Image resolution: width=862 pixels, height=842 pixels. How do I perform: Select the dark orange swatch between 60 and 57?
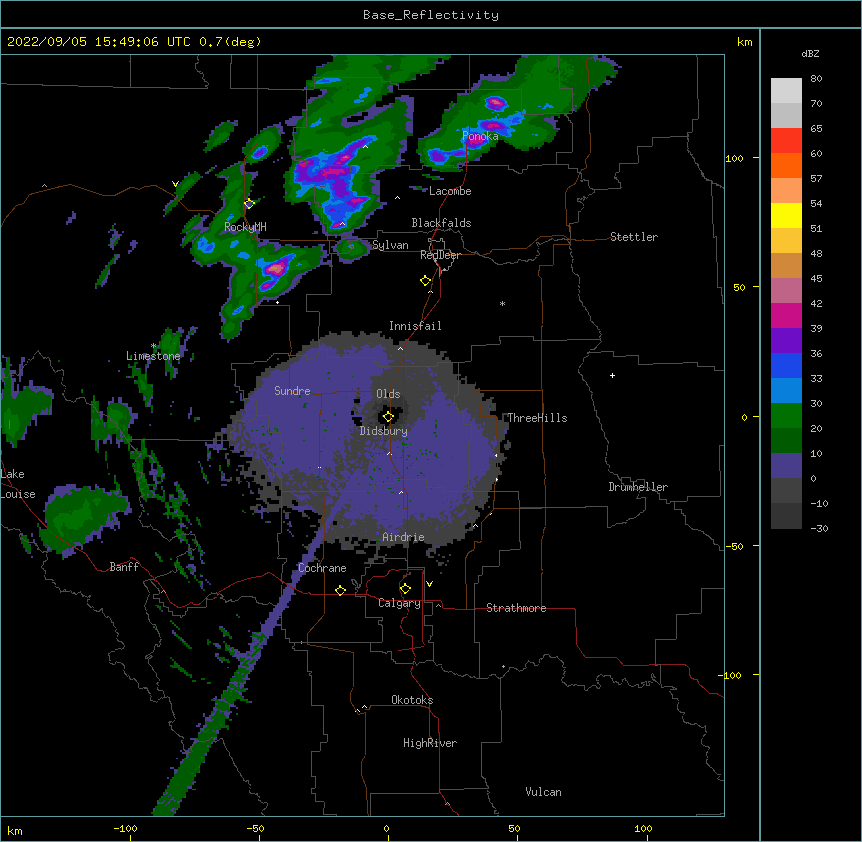[786, 165]
